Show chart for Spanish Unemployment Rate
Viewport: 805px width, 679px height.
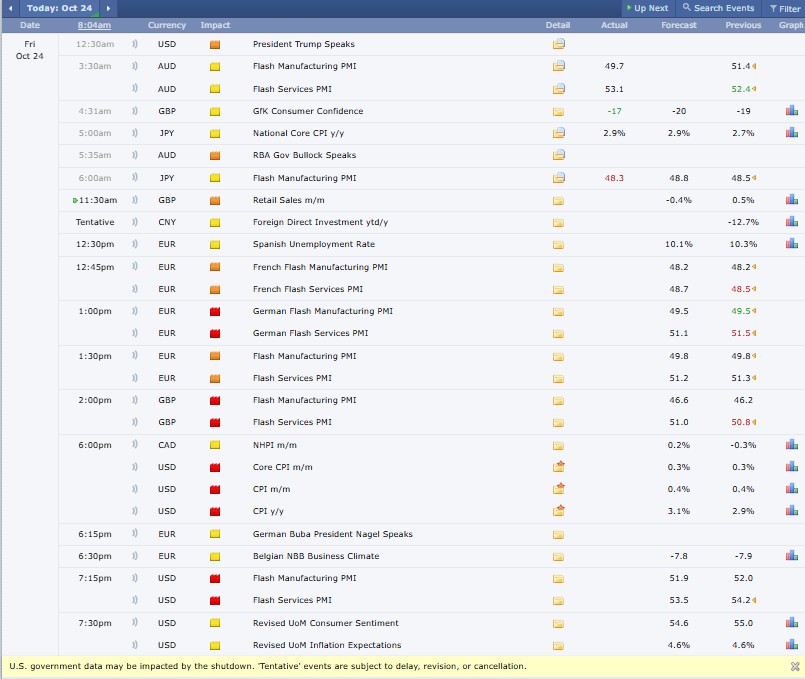click(x=791, y=244)
